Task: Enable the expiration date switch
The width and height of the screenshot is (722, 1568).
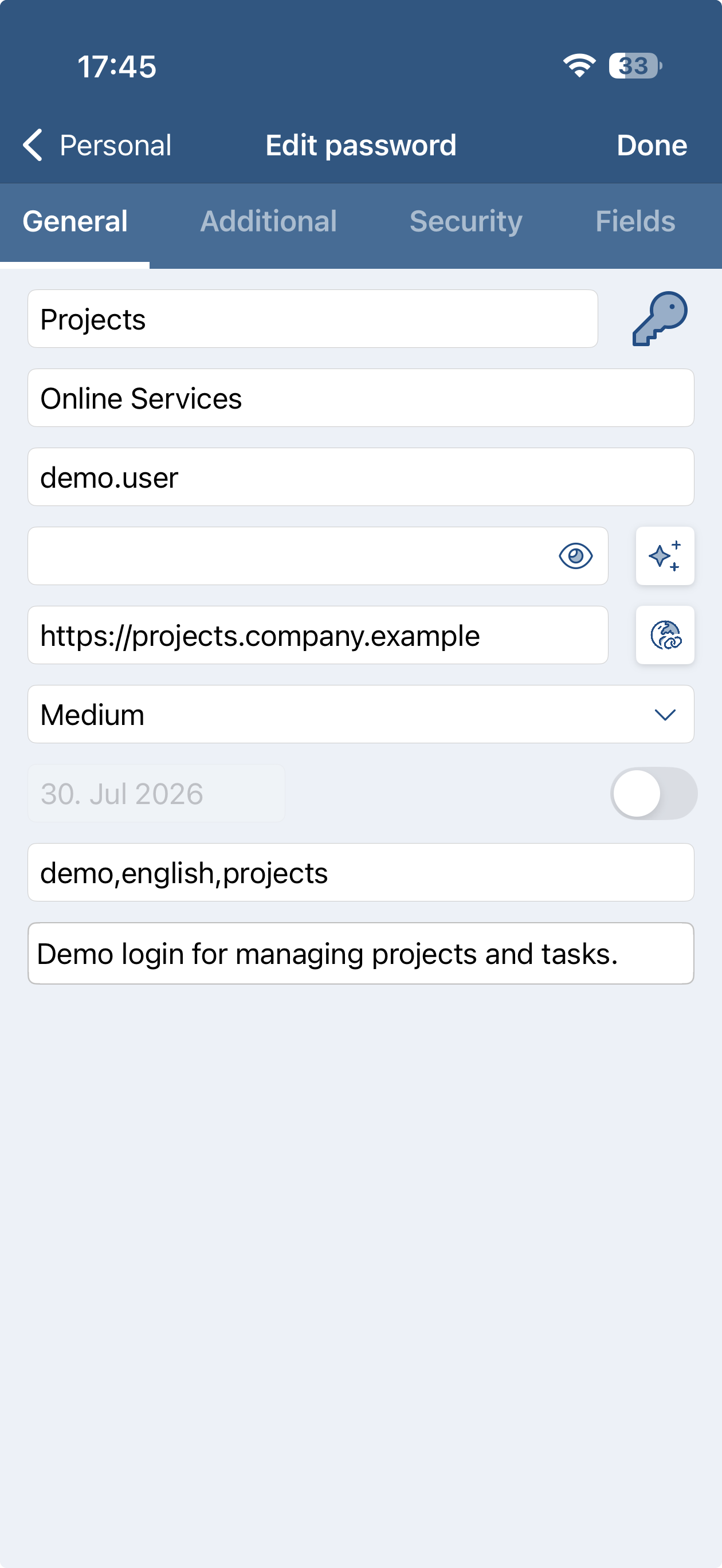Action: (x=653, y=793)
